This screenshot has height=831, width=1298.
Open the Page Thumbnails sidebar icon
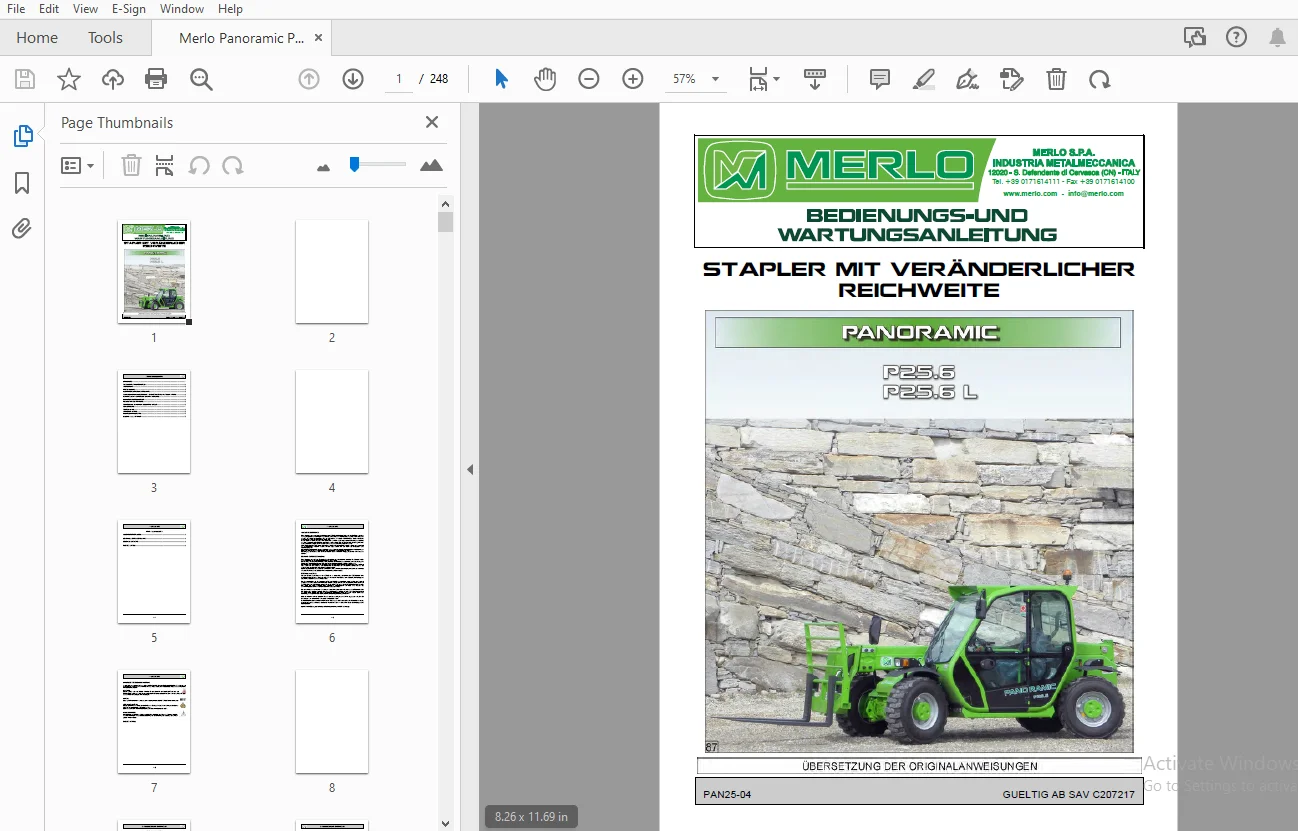coord(23,136)
